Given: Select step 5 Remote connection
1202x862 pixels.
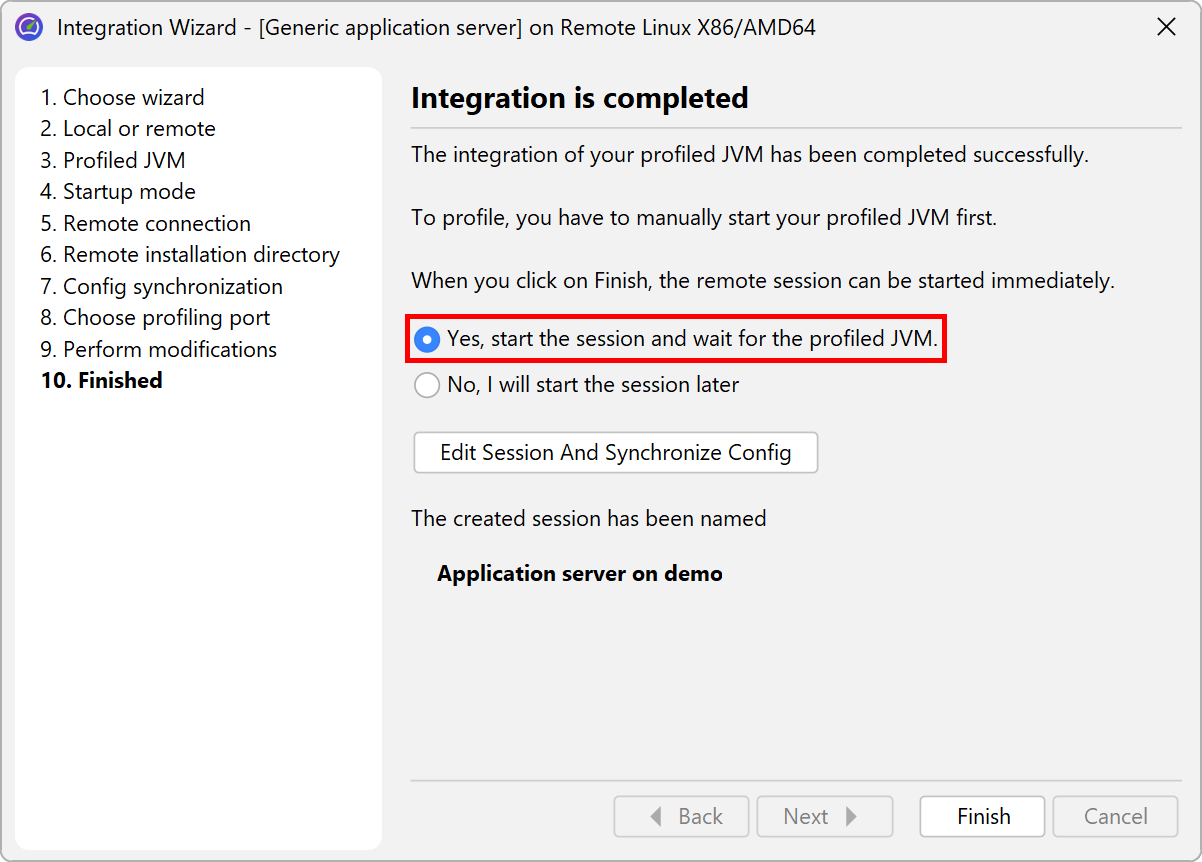Looking at the screenshot, I should click(x=145, y=224).
